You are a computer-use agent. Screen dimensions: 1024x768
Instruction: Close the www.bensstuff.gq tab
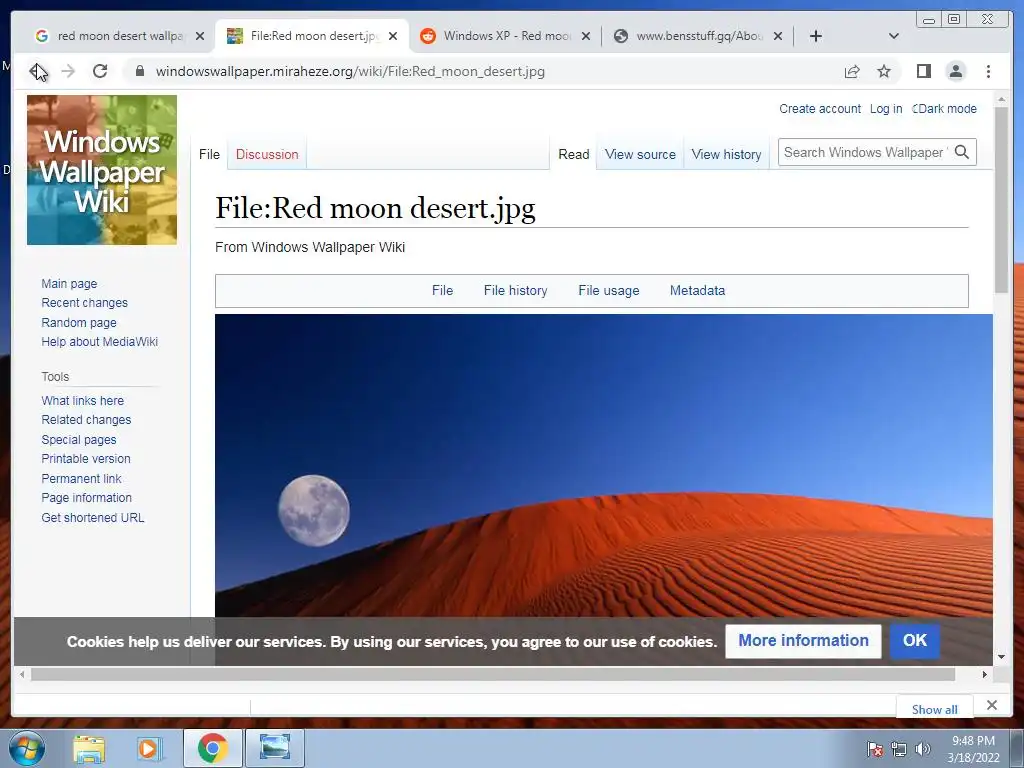(x=778, y=36)
